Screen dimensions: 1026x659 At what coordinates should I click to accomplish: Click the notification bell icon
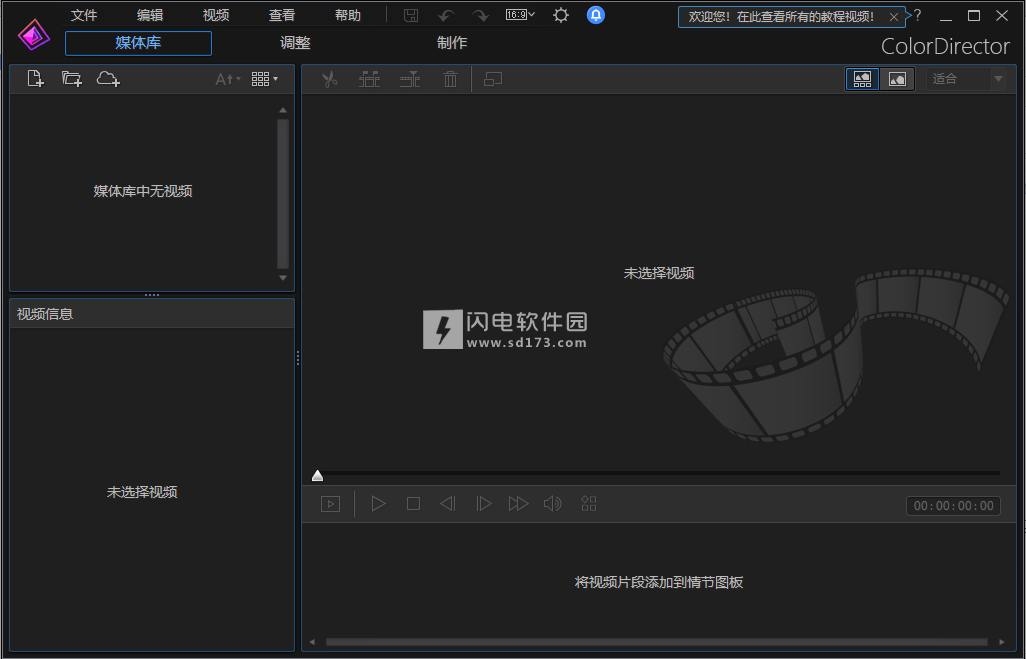click(595, 15)
